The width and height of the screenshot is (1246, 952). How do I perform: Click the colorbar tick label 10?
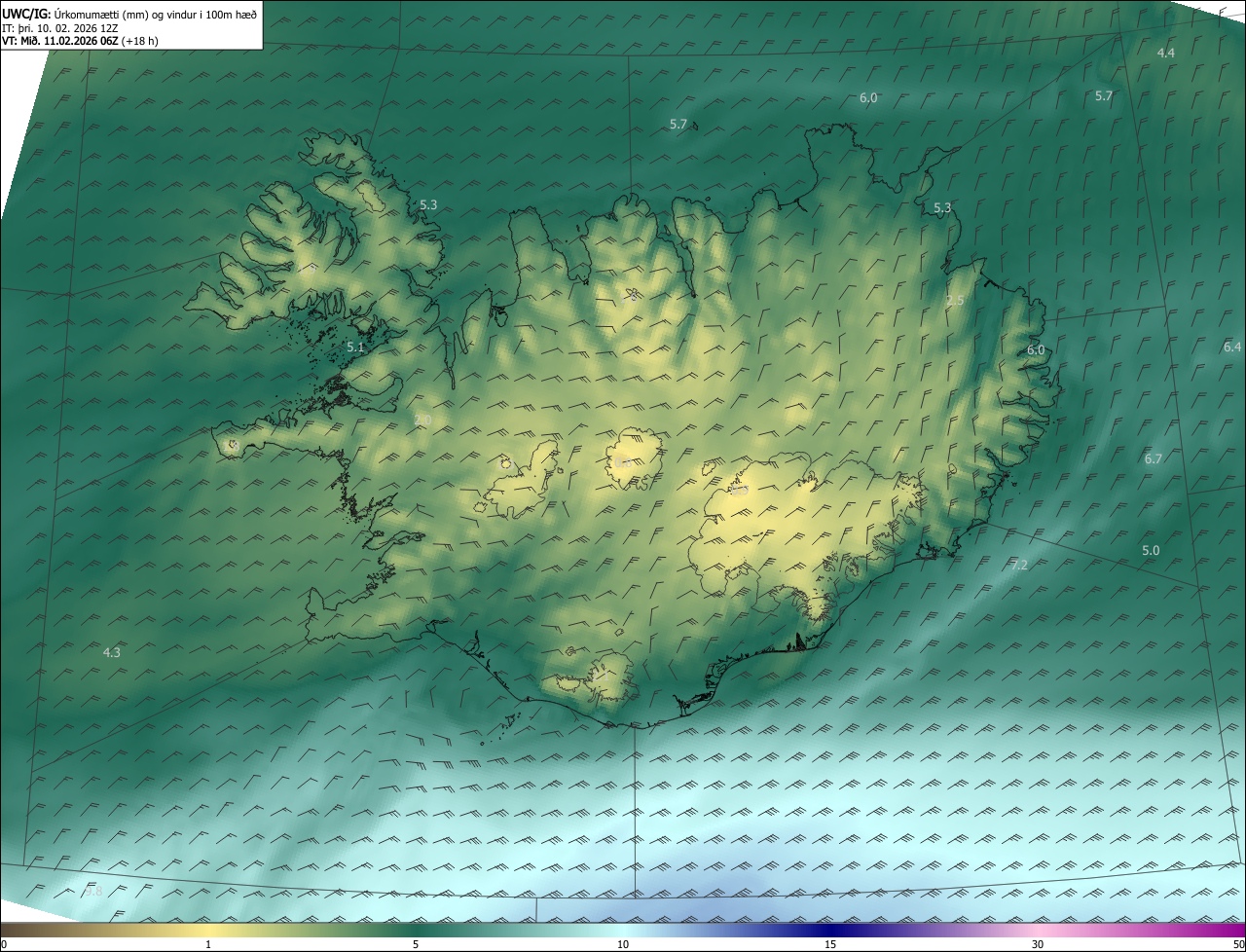coord(623,944)
